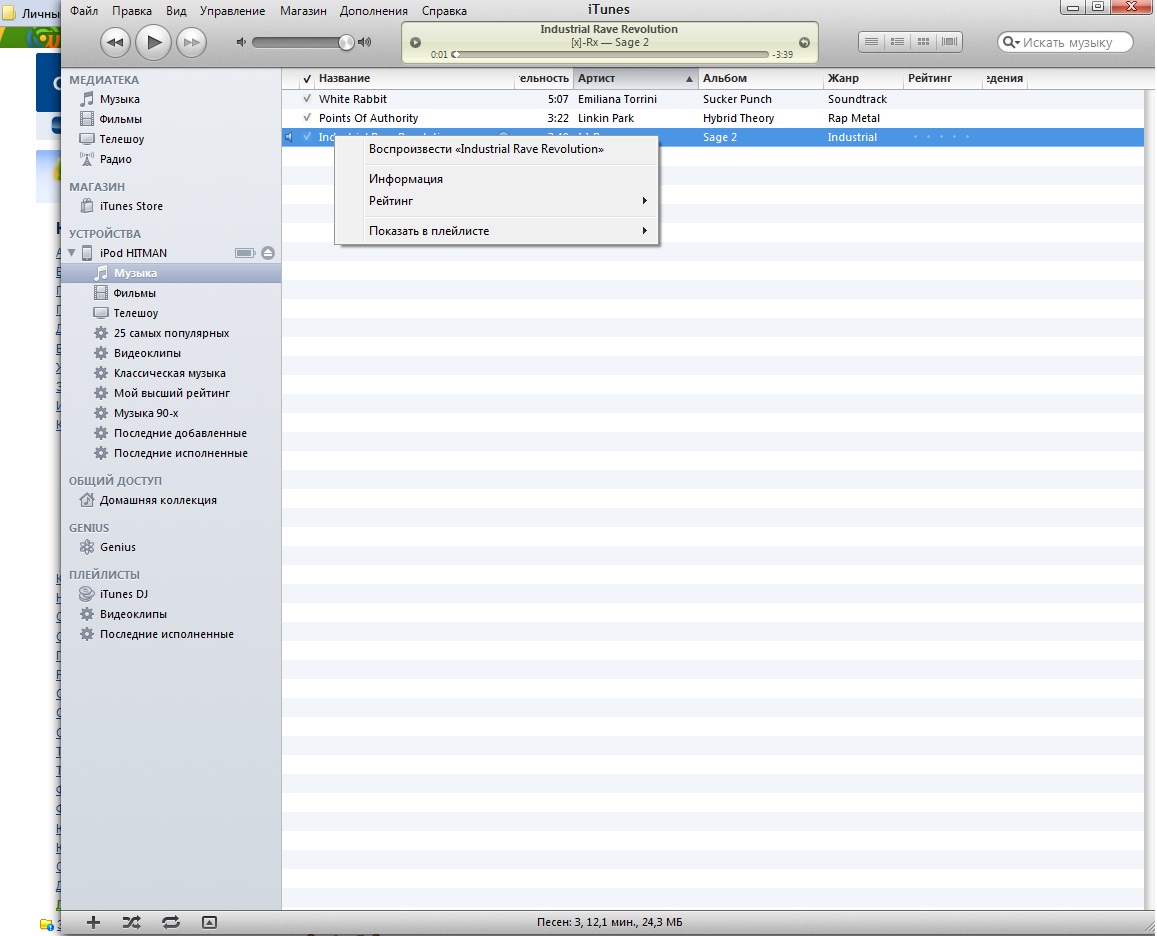
Task: Uncheck the White Rabbit song checkbox
Action: pyautogui.click(x=307, y=98)
